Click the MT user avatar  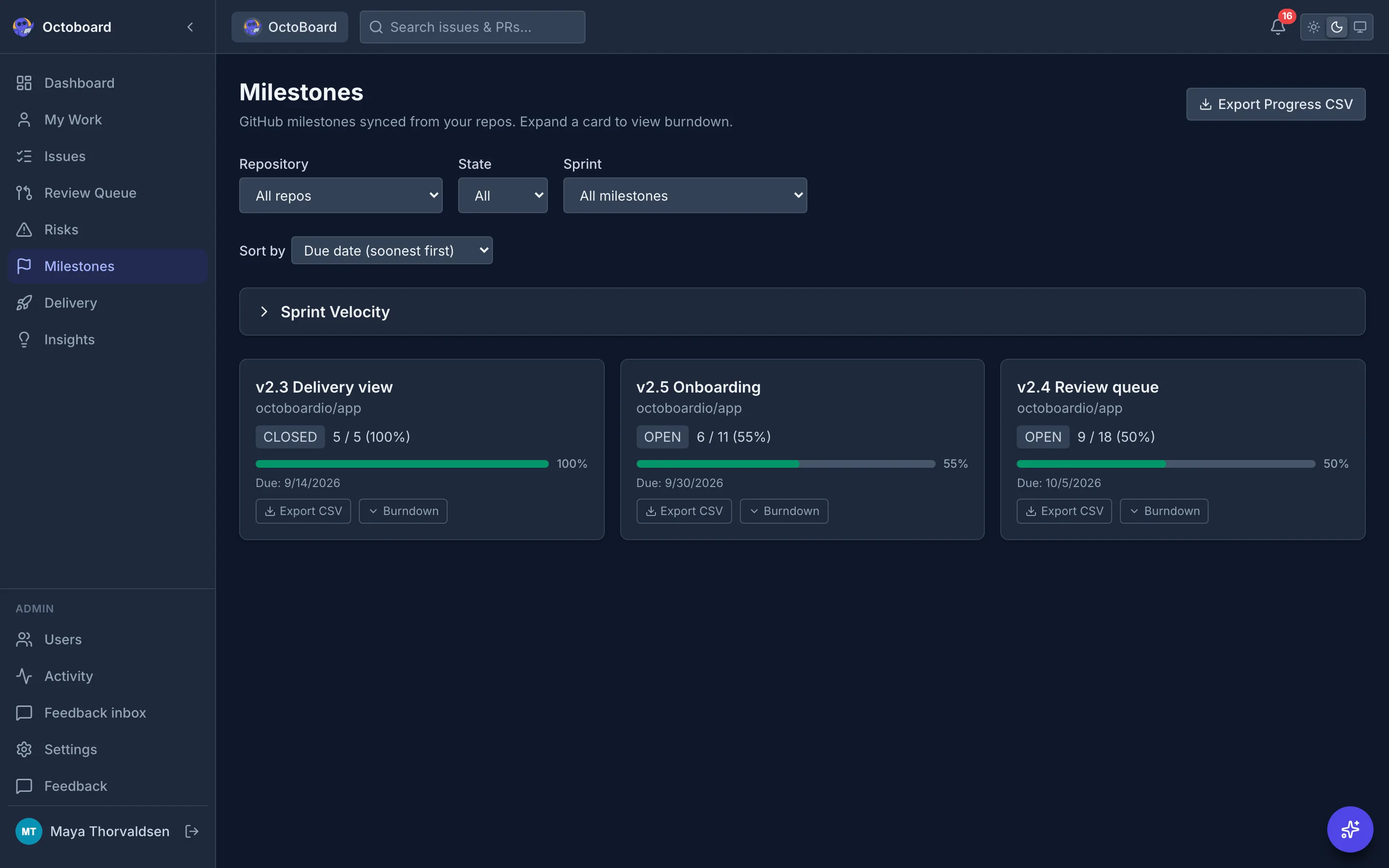(29, 831)
